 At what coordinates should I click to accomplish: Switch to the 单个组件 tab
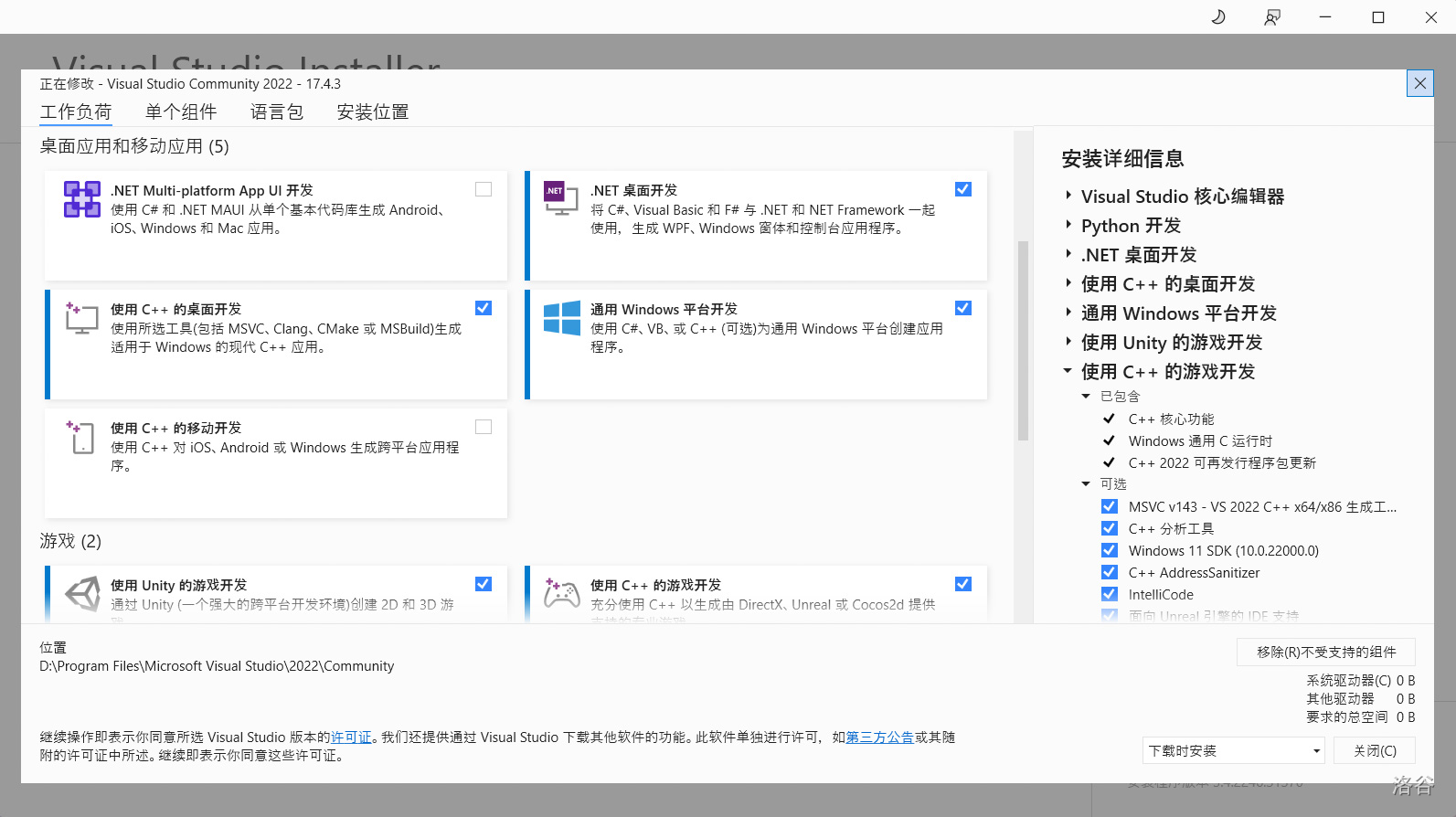tap(181, 111)
